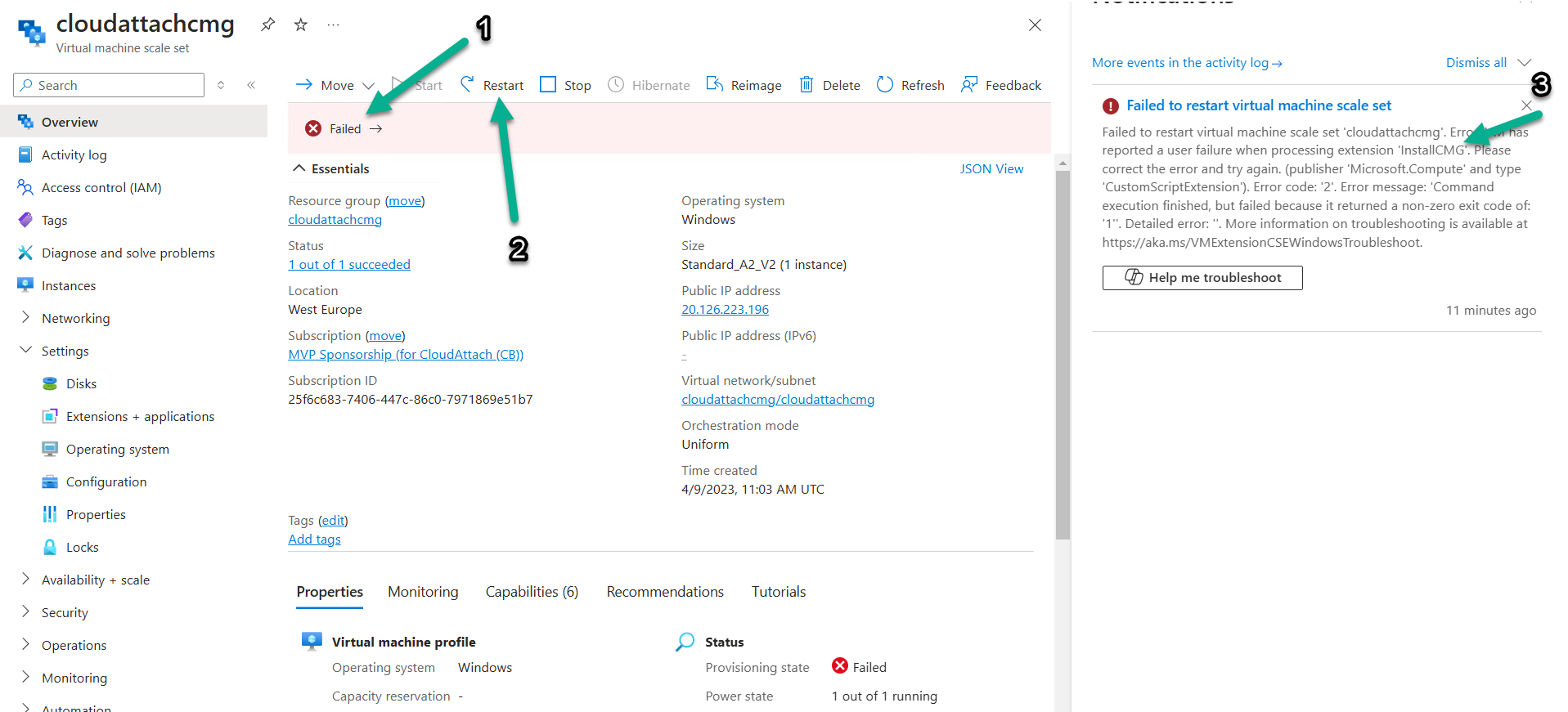Open the Move dropdown chevron

click(x=368, y=86)
